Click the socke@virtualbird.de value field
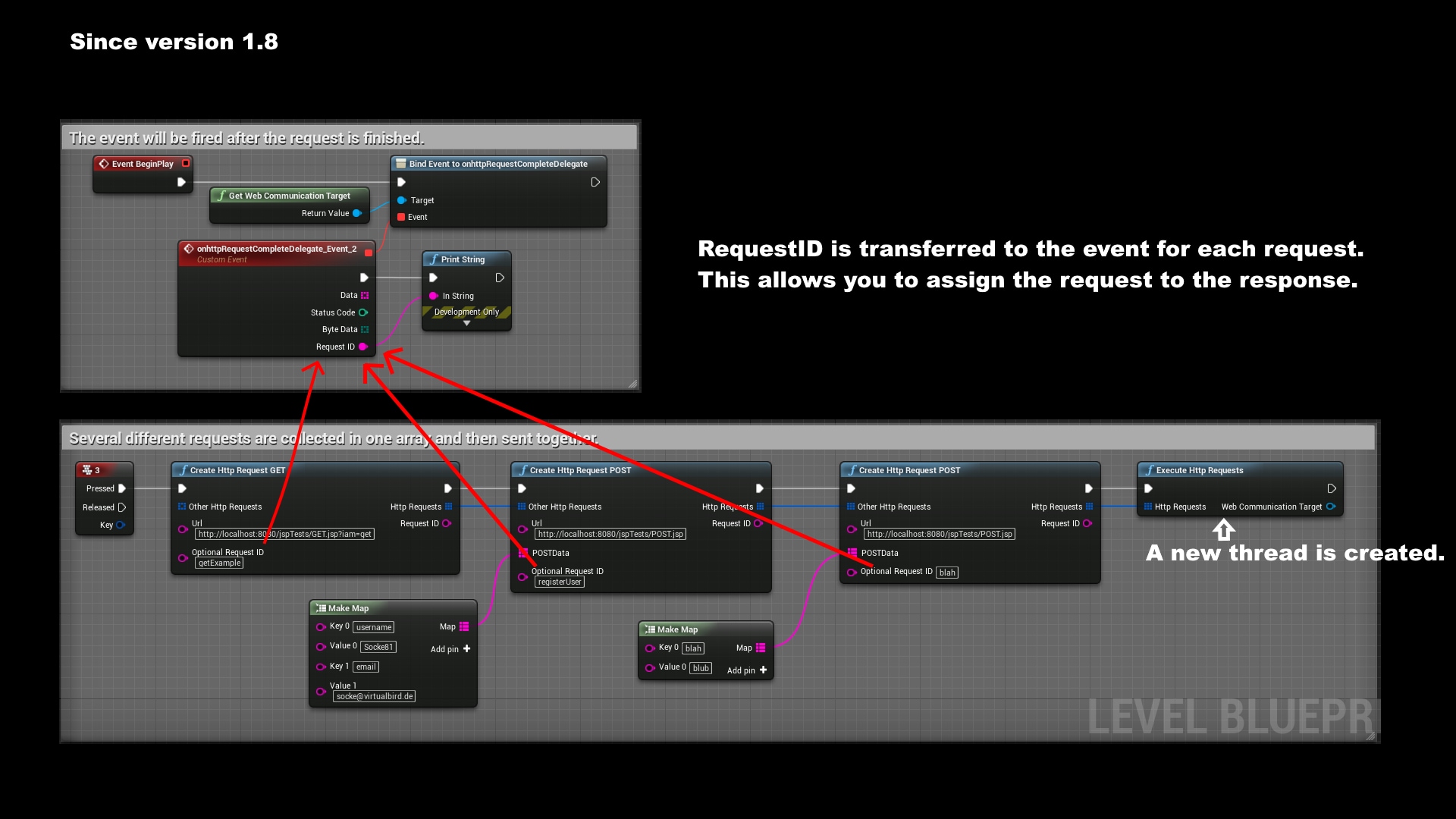The height and width of the screenshot is (819, 1456). [x=375, y=696]
